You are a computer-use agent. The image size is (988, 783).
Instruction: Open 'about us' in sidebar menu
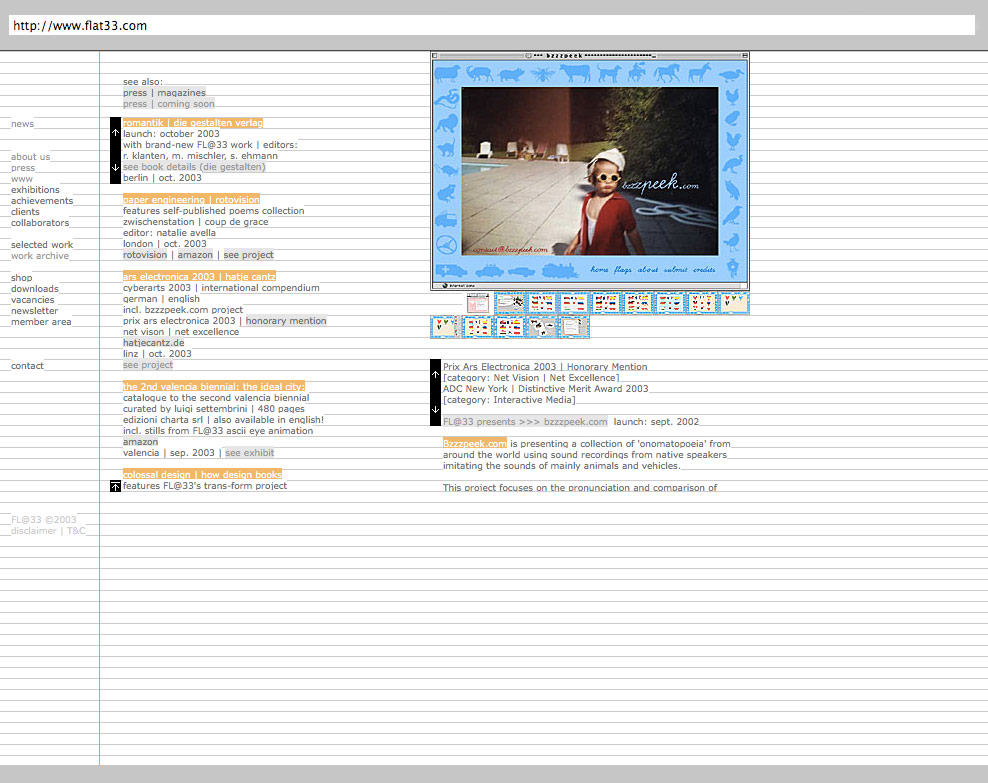click(30, 157)
